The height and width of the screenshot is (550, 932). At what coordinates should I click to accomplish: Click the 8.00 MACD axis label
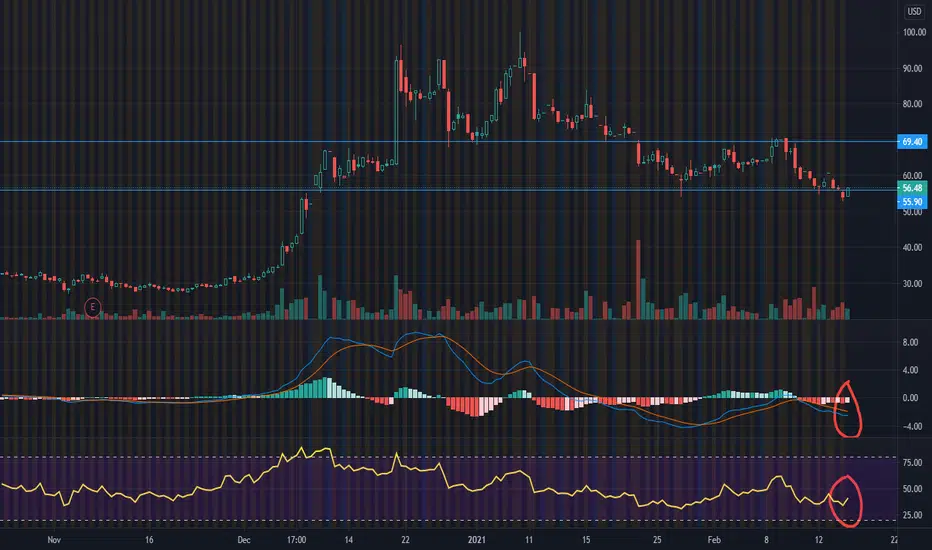tap(910, 342)
